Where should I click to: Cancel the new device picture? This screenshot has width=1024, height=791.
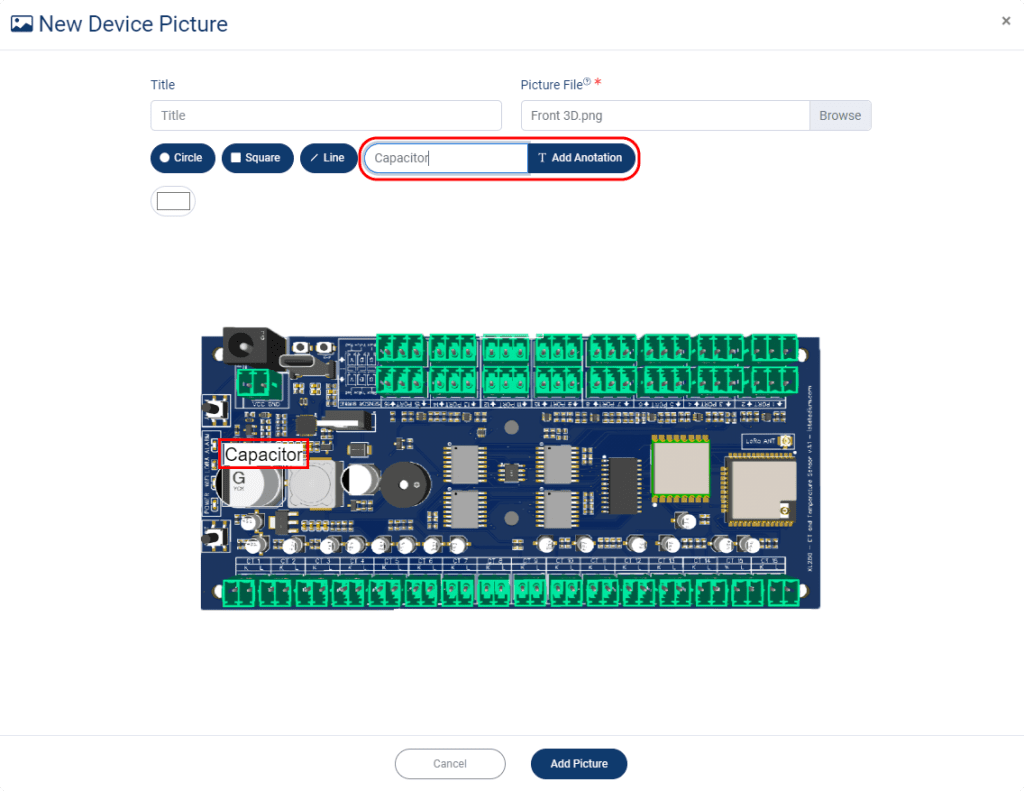pyautogui.click(x=450, y=764)
